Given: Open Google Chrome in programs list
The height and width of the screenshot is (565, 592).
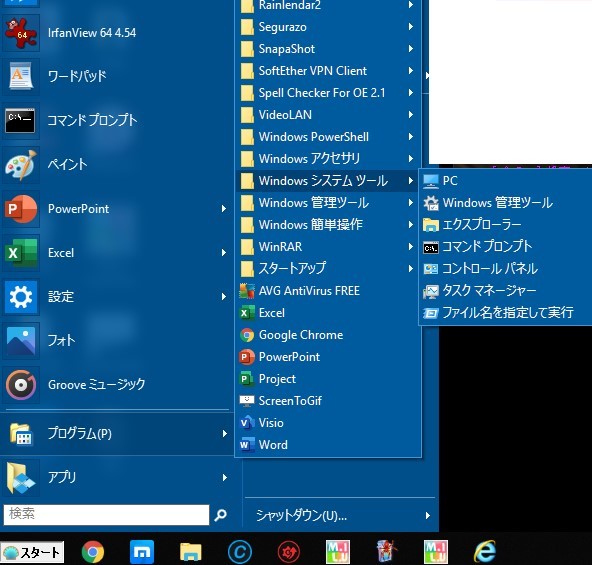Looking at the screenshot, I should (x=328, y=335).
